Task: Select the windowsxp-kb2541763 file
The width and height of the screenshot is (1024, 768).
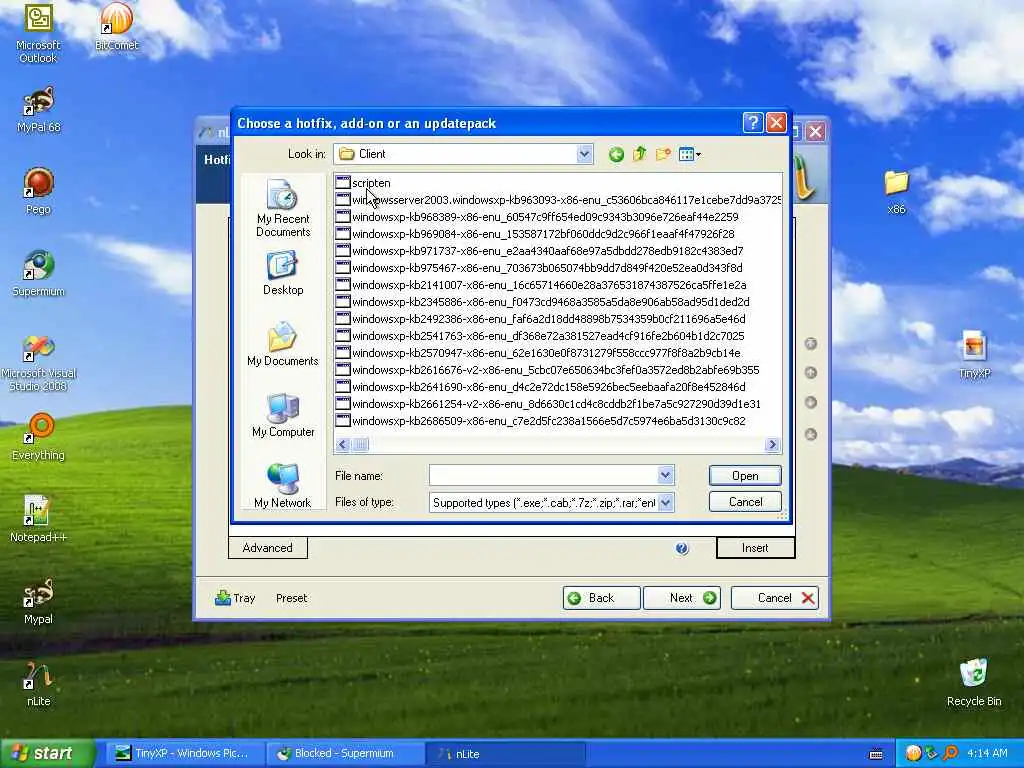Action: tap(540, 336)
